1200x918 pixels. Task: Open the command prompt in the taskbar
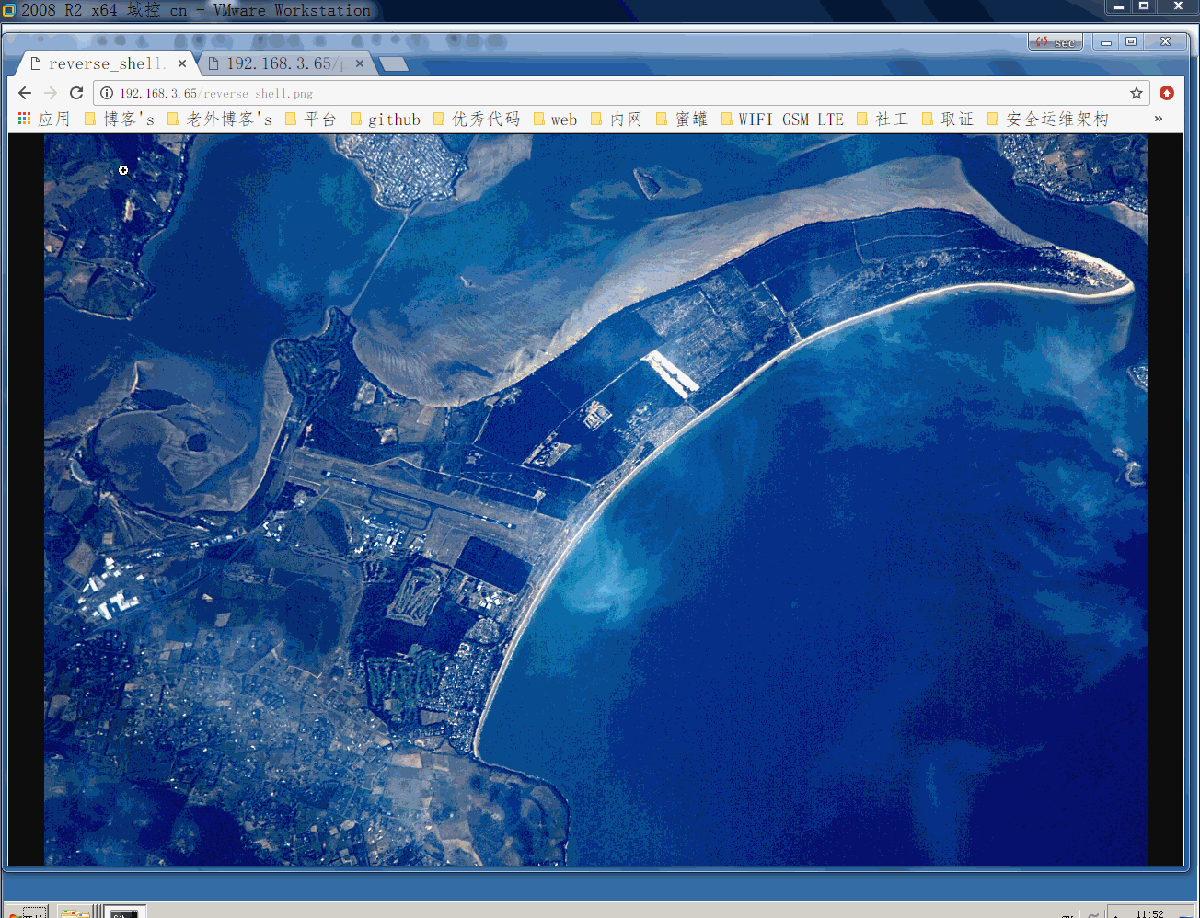(125, 912)
